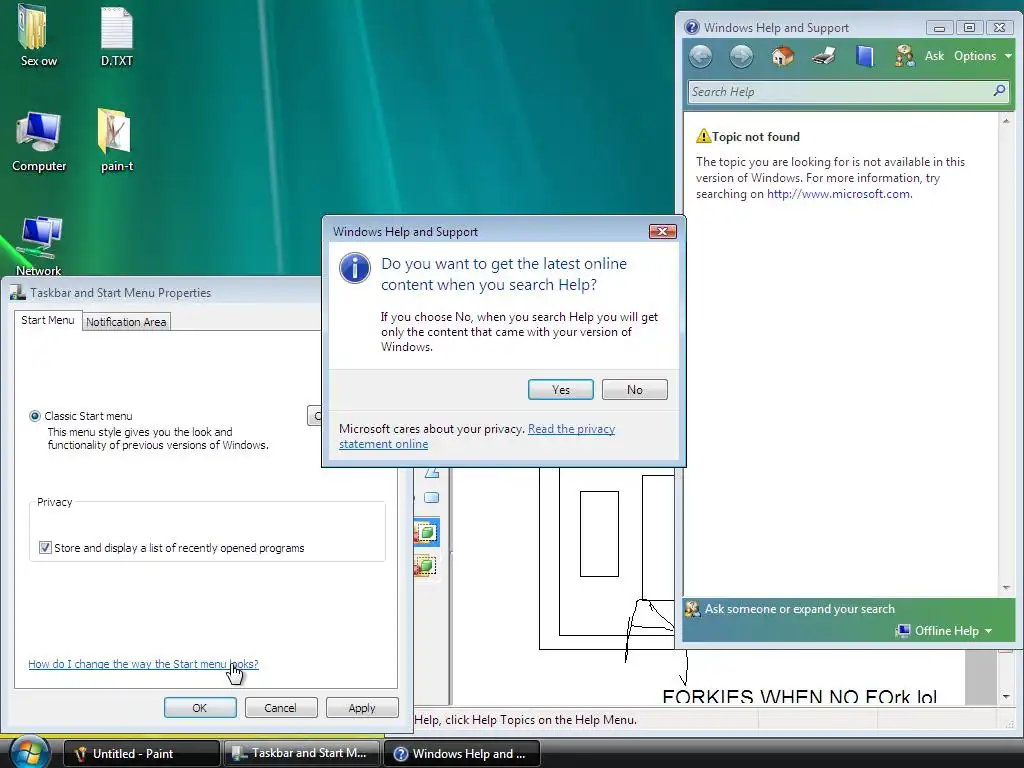Click the Print icon in Help toolbar
Image resolution: width=1024 pixels, height=768 pixels.
coord(824,56)
